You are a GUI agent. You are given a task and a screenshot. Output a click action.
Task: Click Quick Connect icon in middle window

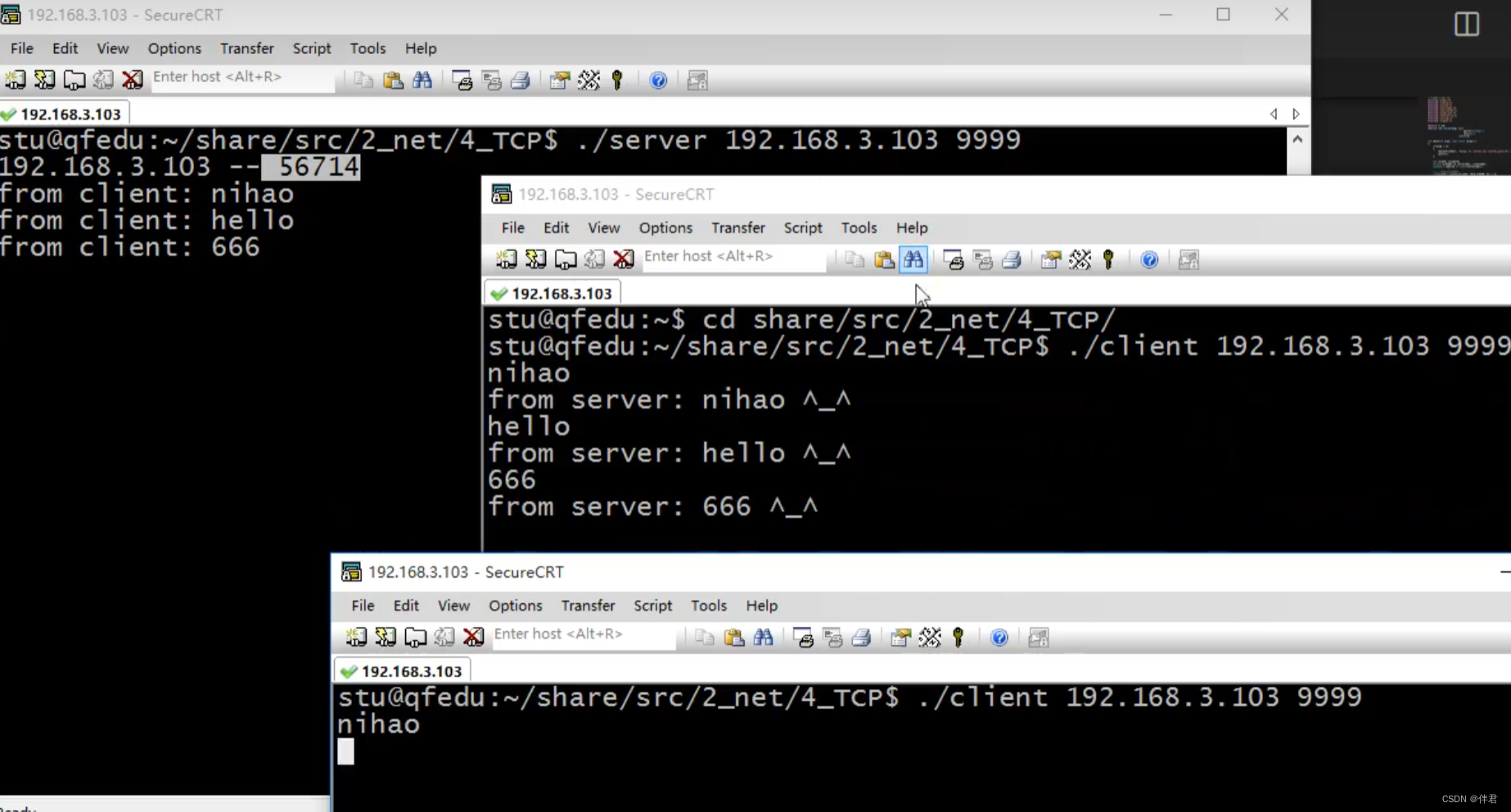[536, 259]
